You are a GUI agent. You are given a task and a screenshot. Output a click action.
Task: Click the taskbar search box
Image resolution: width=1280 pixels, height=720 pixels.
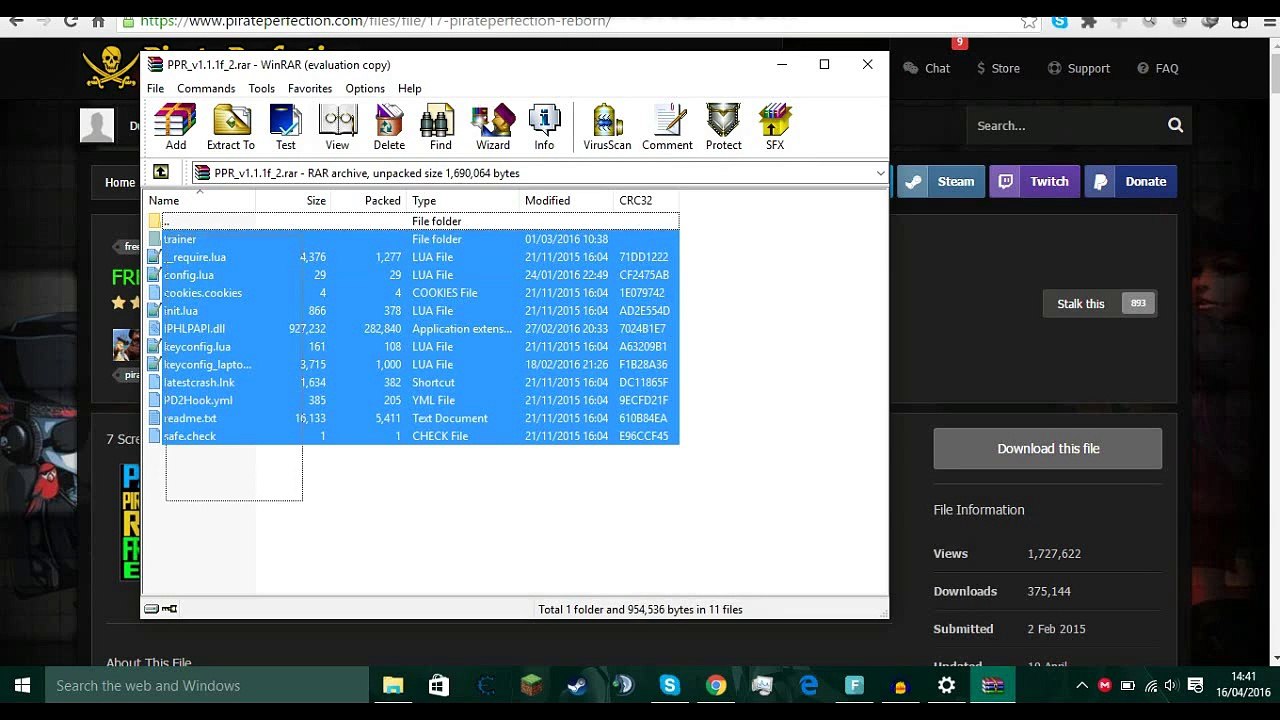click(207, 686)
